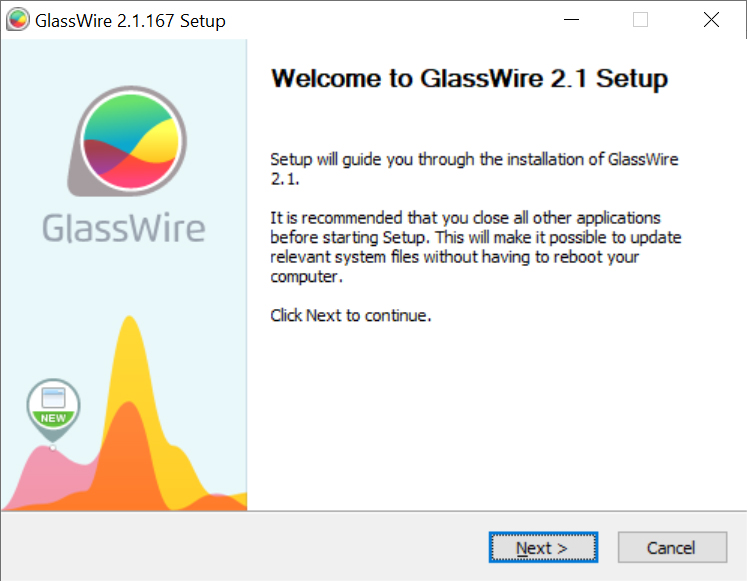Click the 'Setup will guide you' sentence
747x581 pixels.
[474, 169]
